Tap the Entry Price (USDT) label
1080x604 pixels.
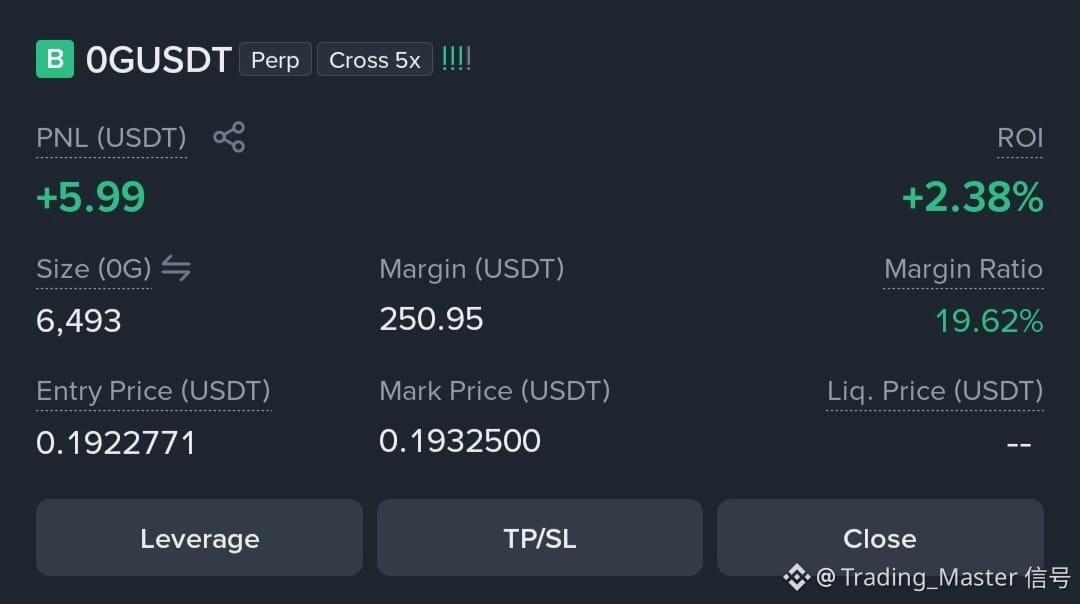153,391
